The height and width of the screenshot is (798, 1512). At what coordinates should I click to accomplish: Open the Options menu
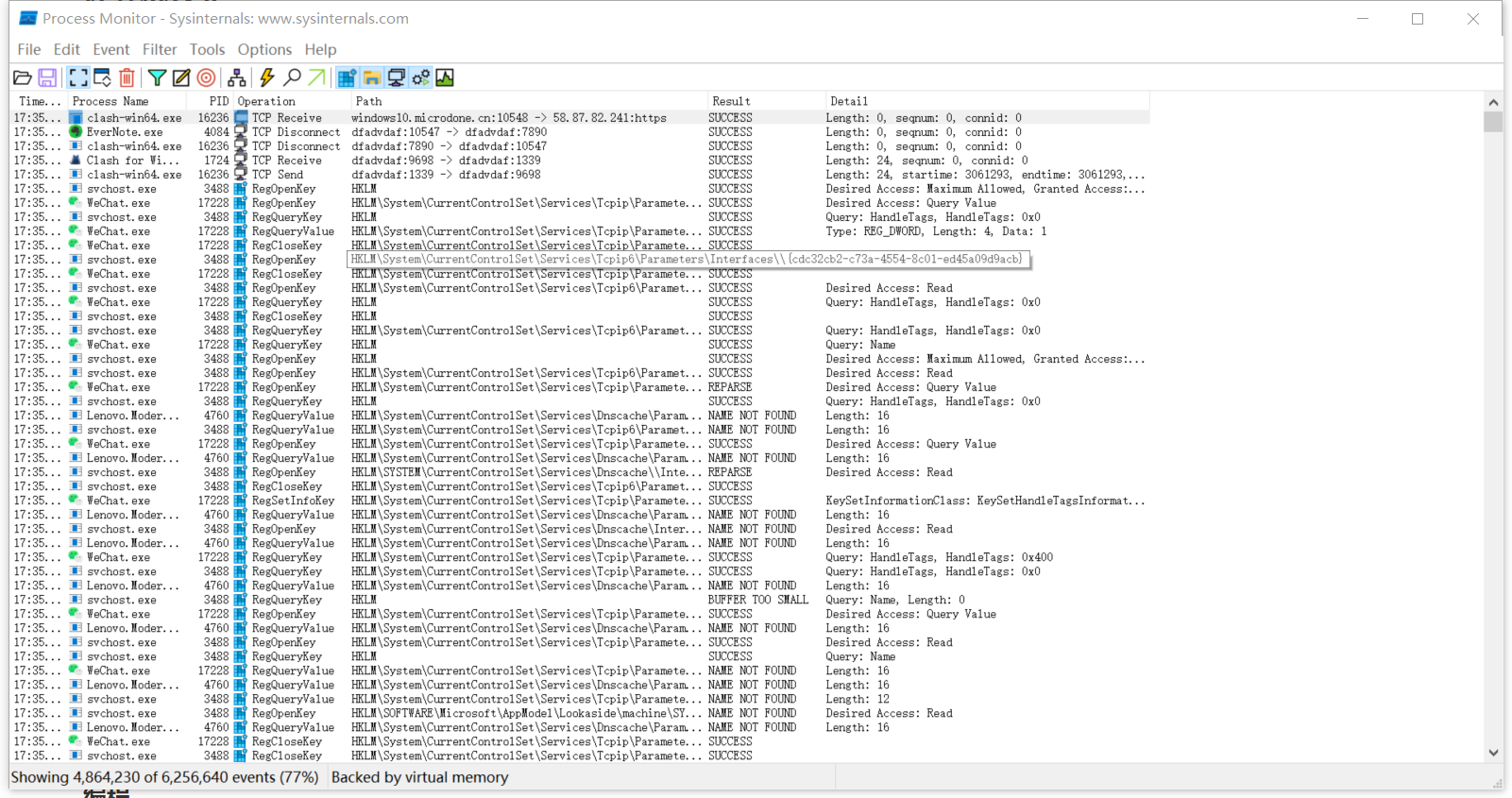pyautogui.click(x=264, y=49)
